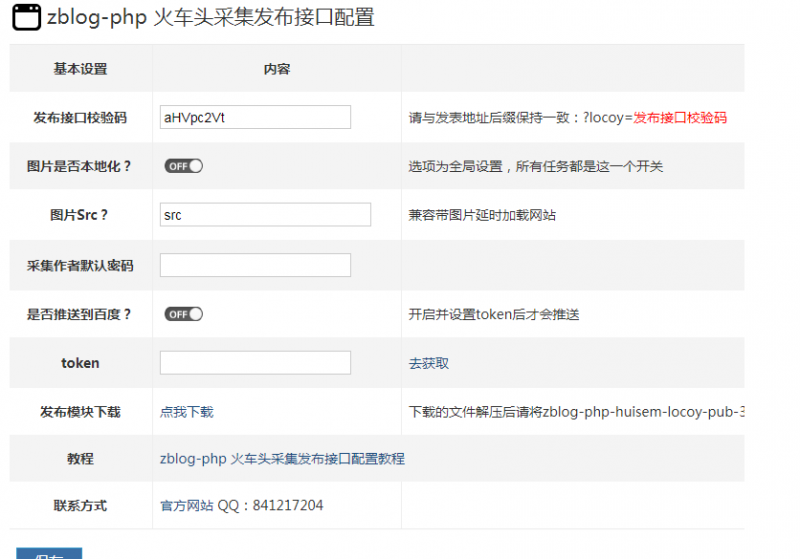Enable the 是否推送到百度 switch
This screenshot has height=559, width=800.
184,314
